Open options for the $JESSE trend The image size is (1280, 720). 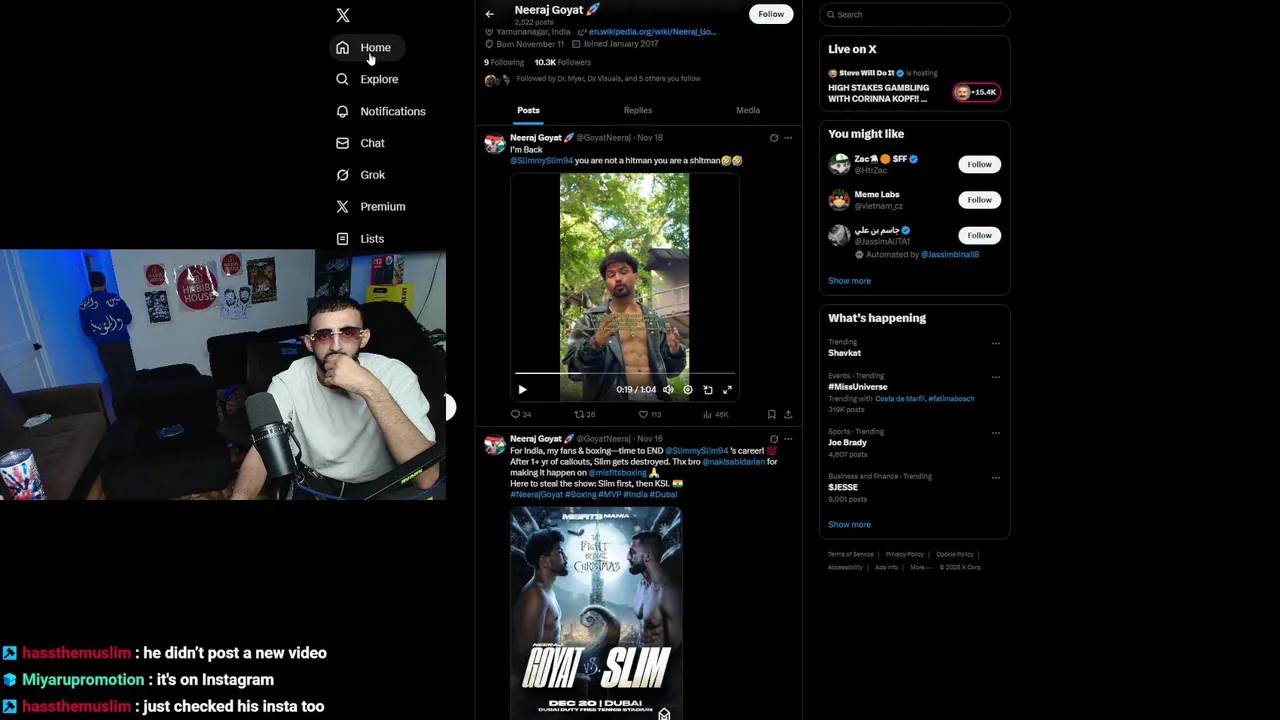coord(995,478)
